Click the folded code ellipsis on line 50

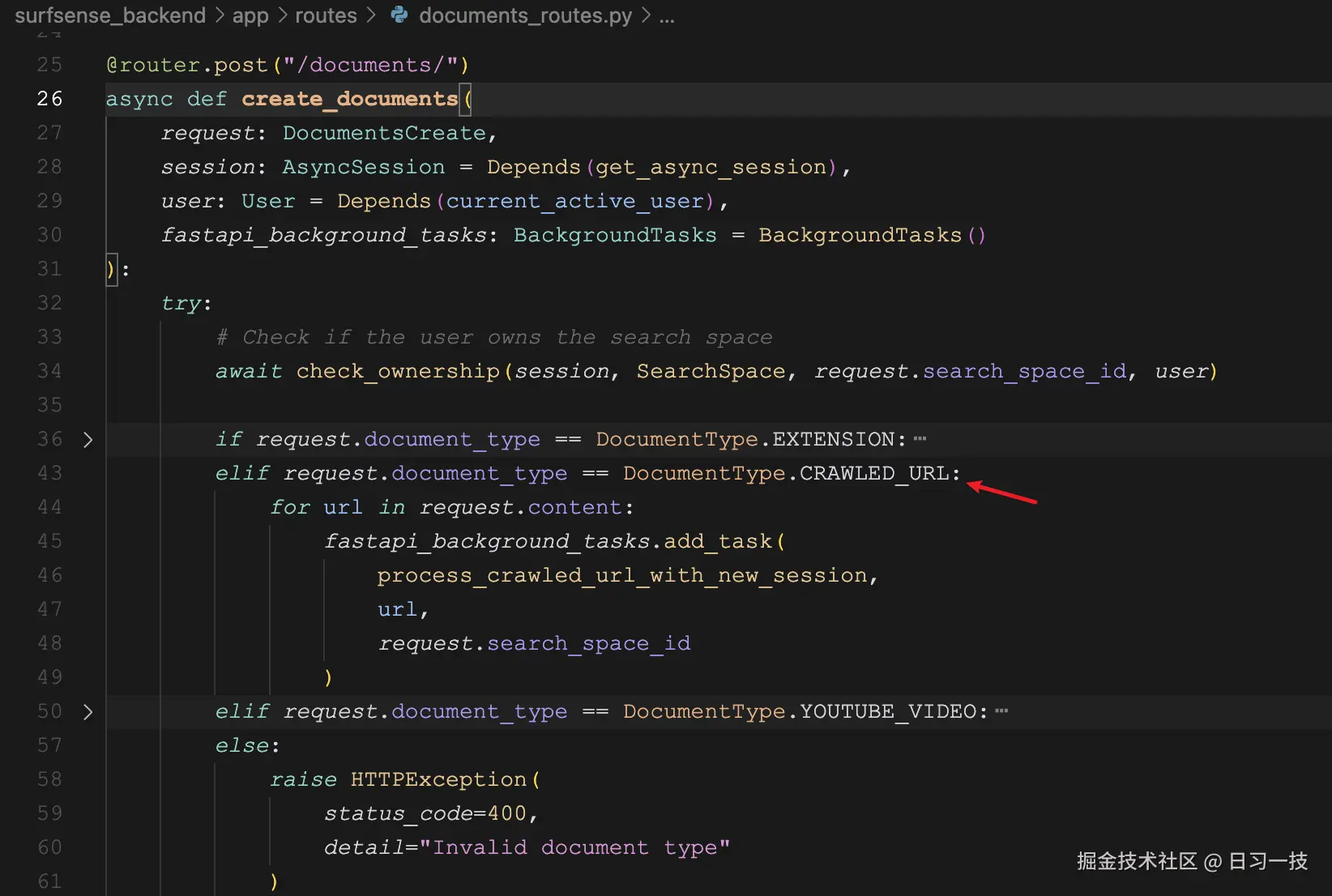pyautogui.click(x=1002, y=710)
